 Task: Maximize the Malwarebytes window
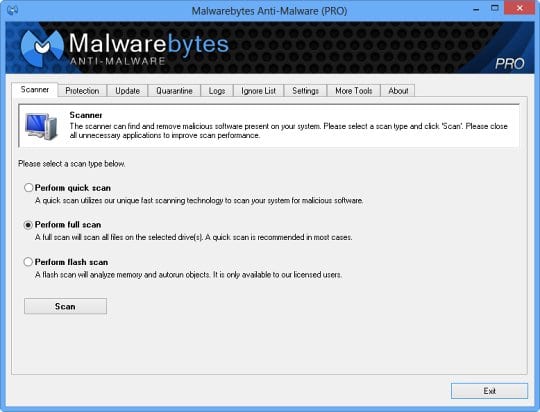coord(495,9)
